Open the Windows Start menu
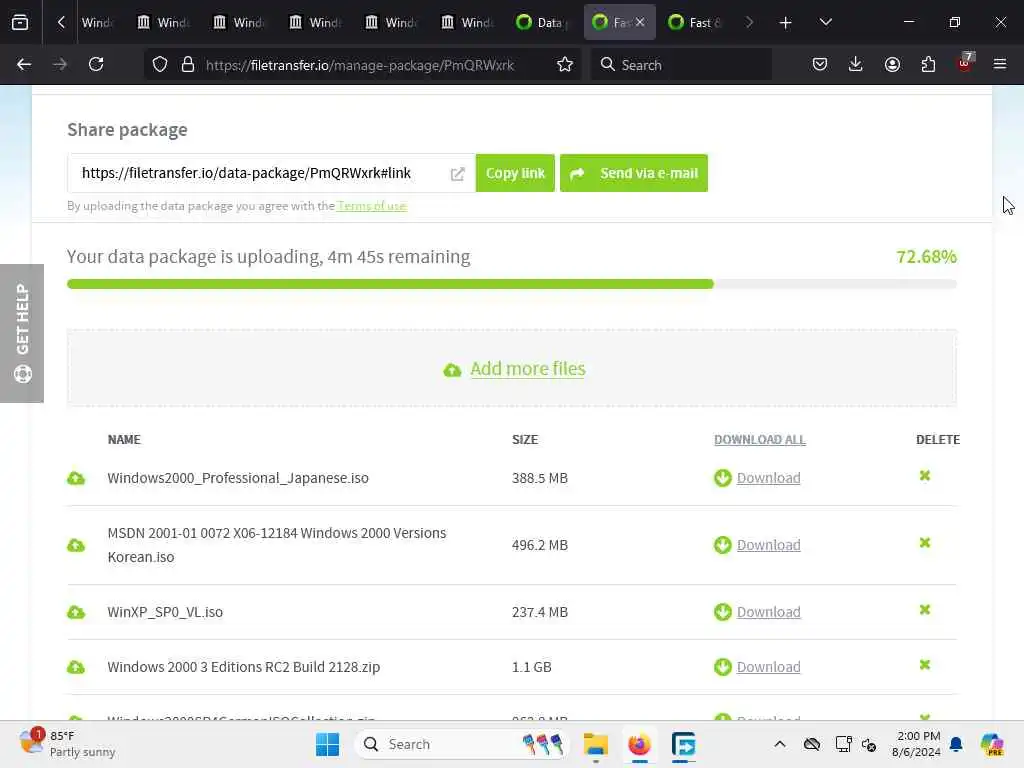The image size is (1024, 768). pos(328,744)
